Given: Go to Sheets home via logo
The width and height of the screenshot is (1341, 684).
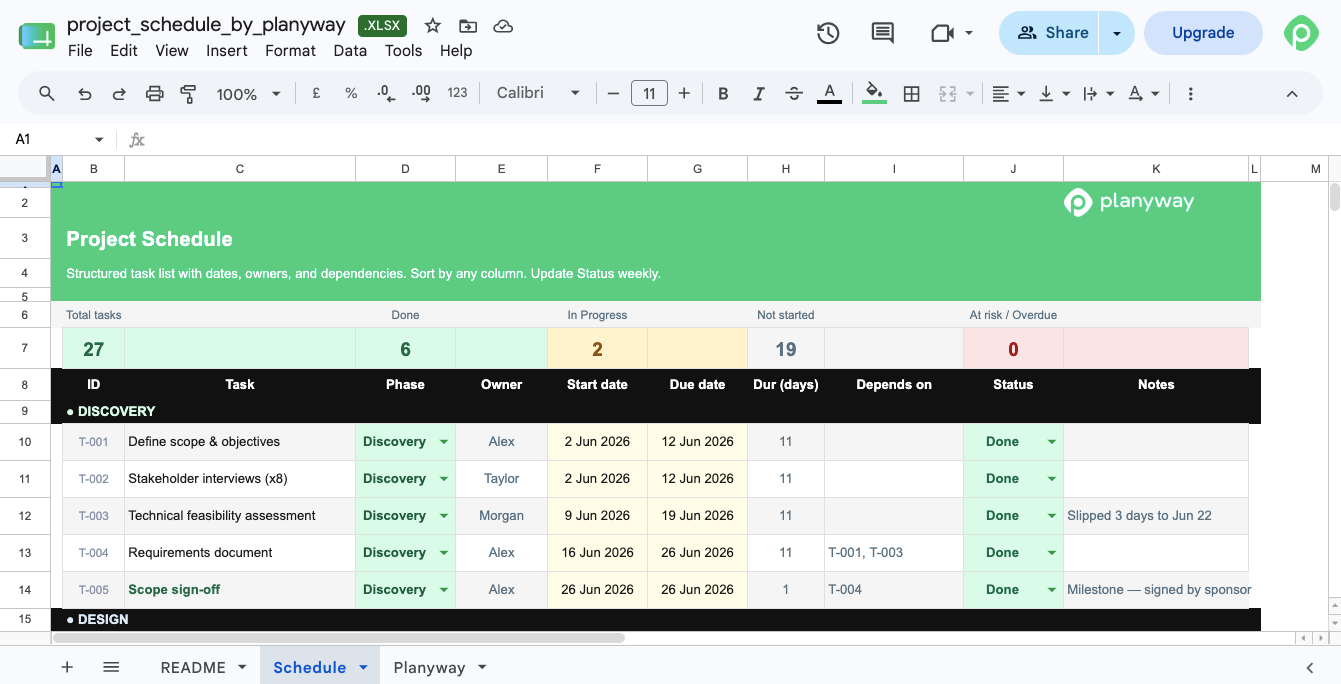Looking at the screenshot, I should pyautogui.click(x=37, y=36).
